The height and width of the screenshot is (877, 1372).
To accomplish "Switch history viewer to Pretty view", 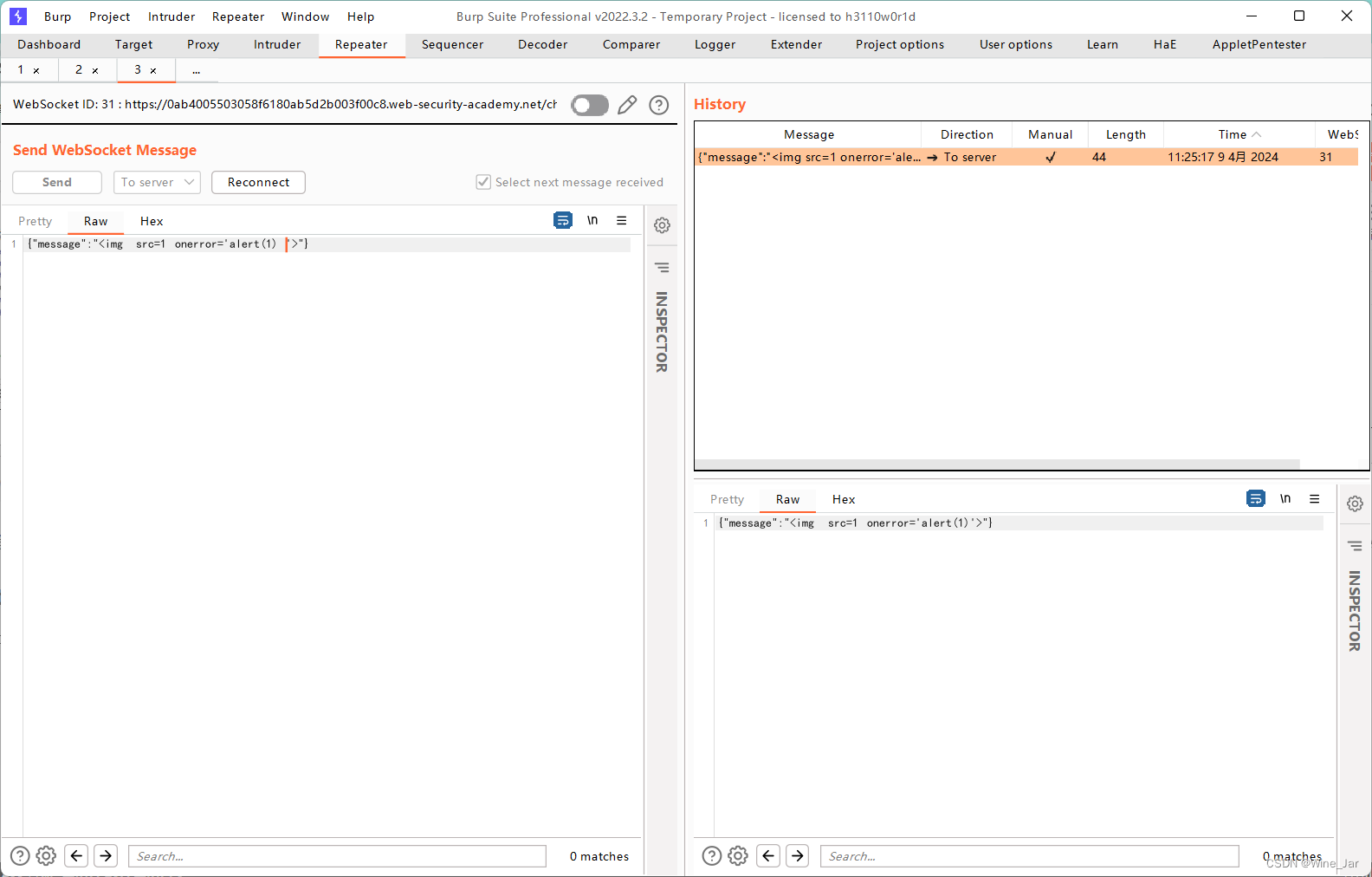I will (x=728, y=499).
